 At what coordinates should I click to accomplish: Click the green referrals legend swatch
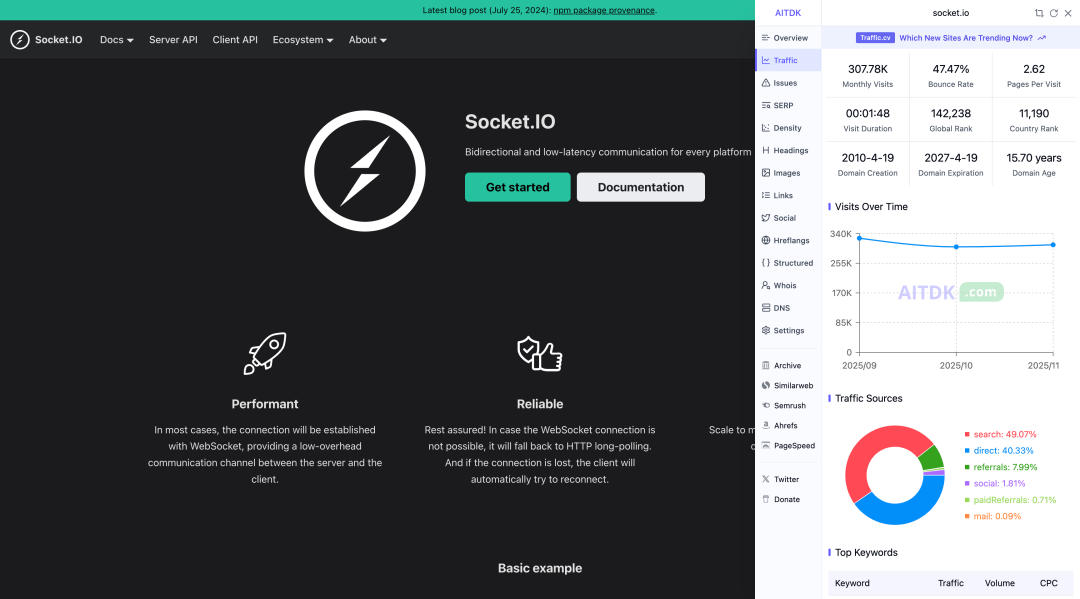coord(967,467)
